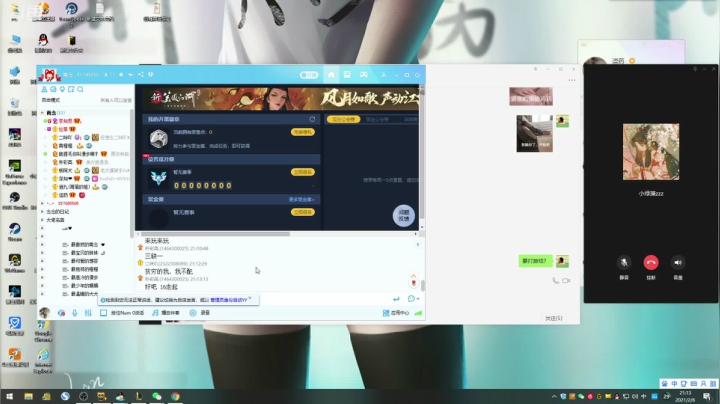The width and height of the screenshot is (720, 404).
Task: Open the search icon above channel list
Action: coord(80,89)
